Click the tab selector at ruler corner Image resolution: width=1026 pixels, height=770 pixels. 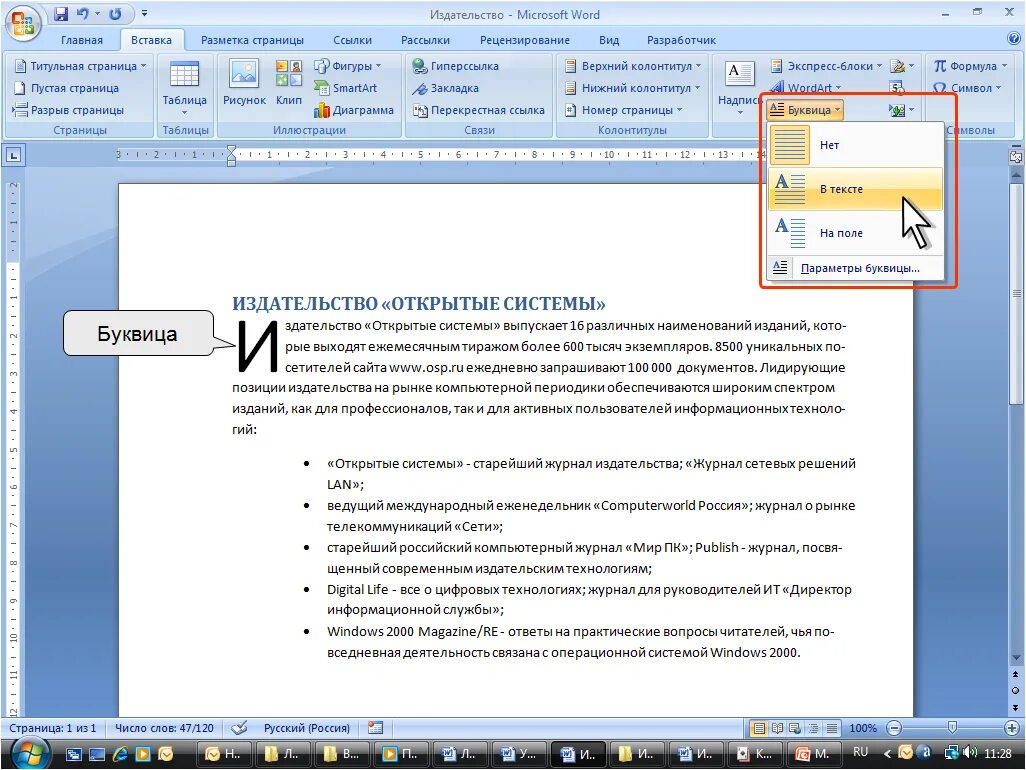(13, 155)
